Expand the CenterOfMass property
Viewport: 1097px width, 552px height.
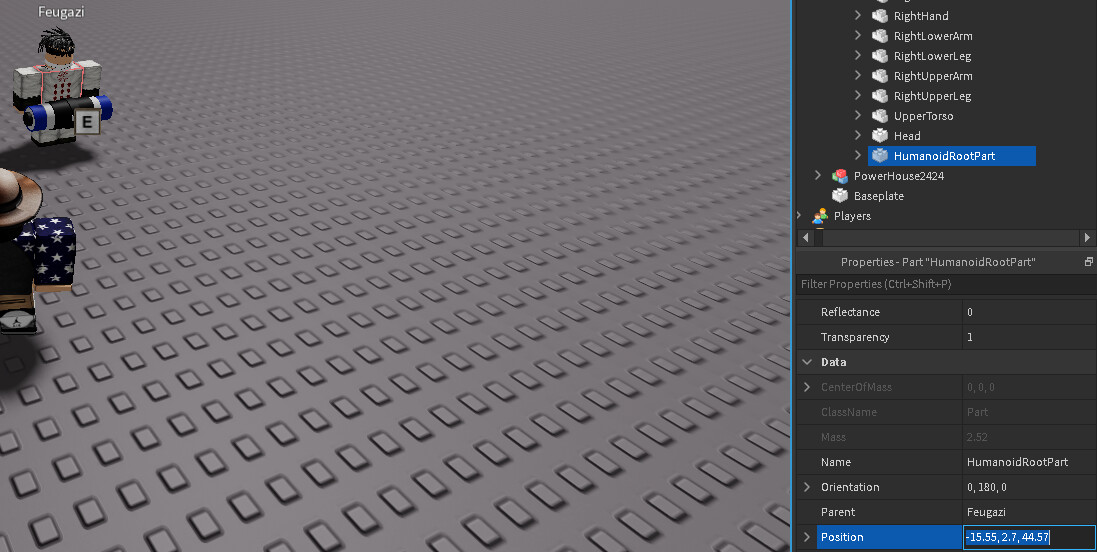(807, 387)
